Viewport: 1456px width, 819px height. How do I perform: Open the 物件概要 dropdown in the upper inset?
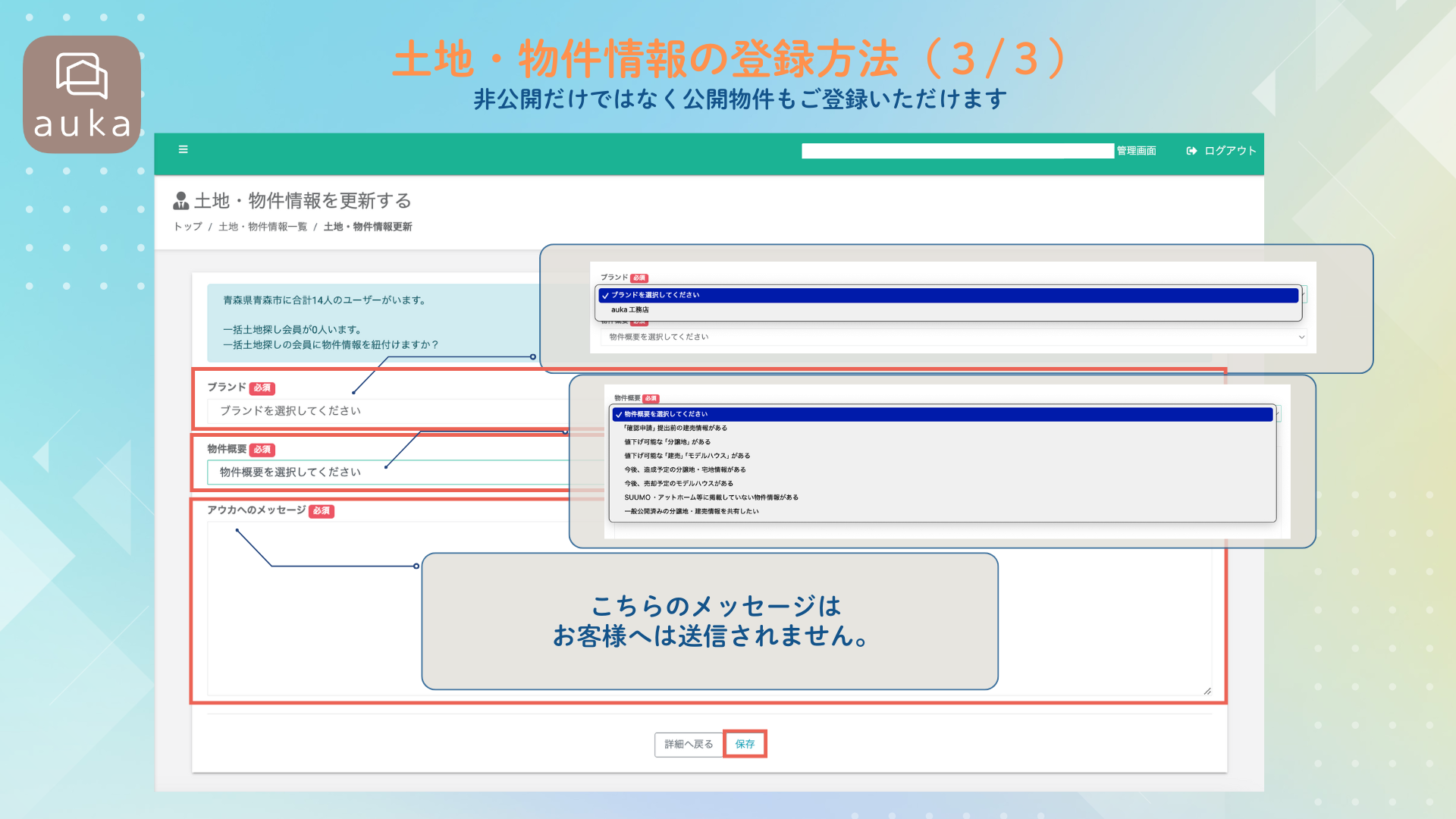[x=953, y=337]
